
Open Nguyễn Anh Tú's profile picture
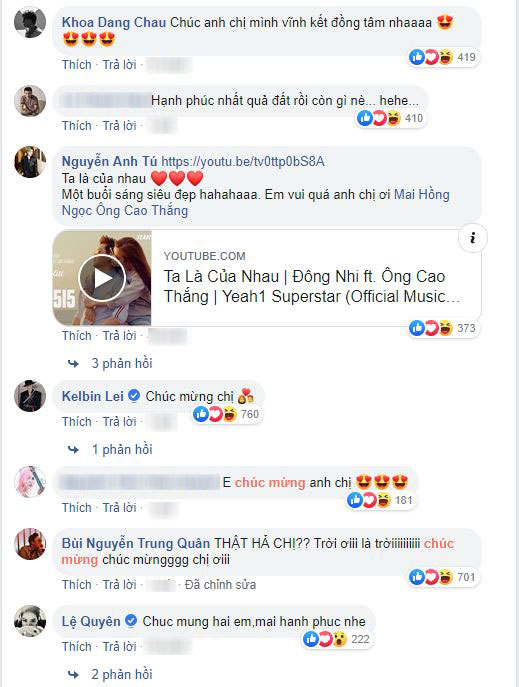click(x=30, y=162)
